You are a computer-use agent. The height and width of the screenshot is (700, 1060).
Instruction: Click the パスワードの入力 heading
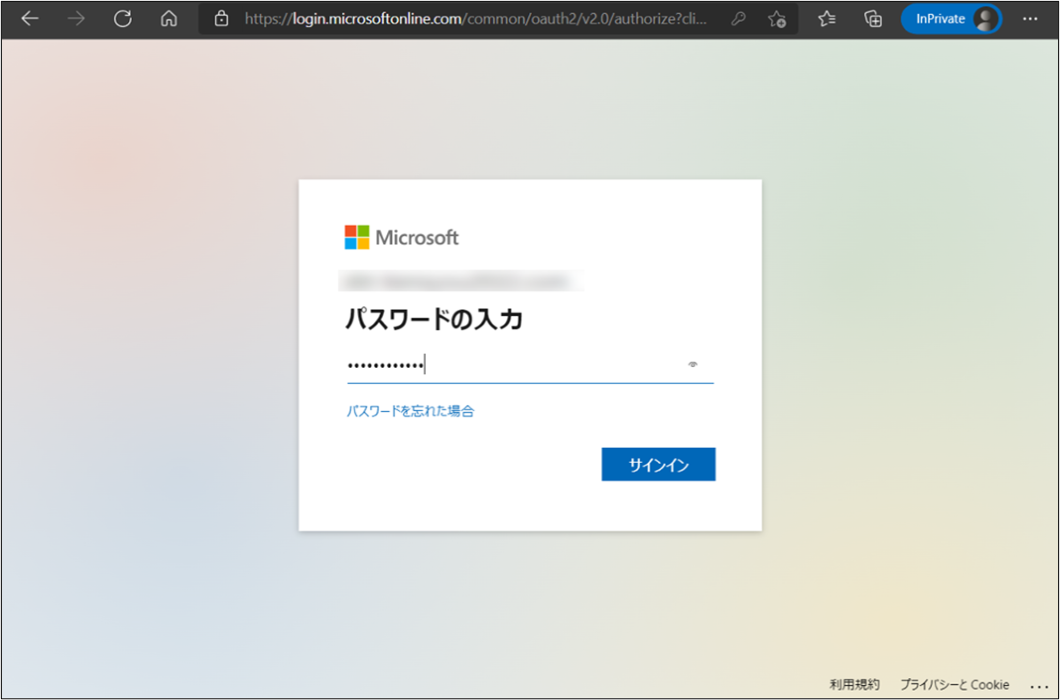[x=434, y=319]
